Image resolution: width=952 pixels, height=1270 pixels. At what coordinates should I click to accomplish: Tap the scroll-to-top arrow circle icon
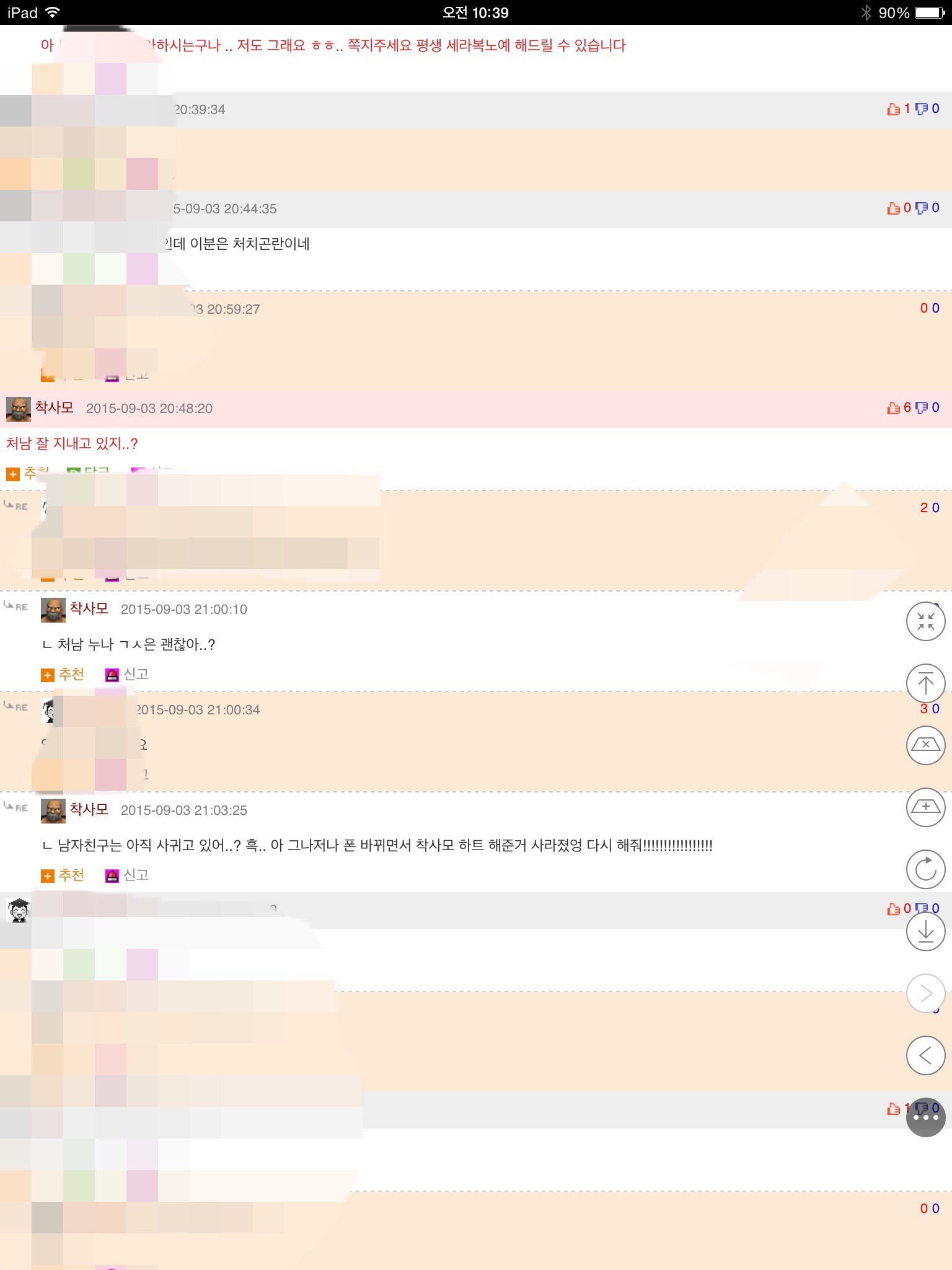(925, 683)
